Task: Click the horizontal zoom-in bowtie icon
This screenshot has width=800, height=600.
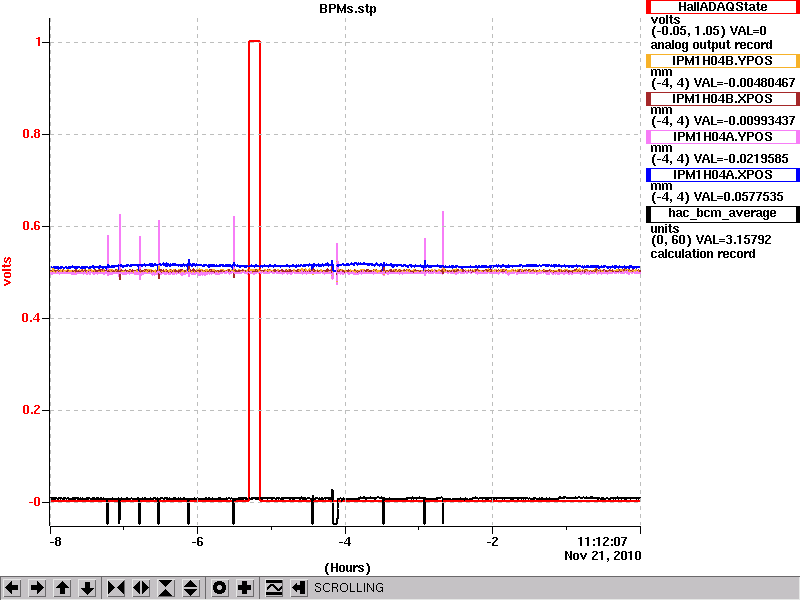Action: tap(116, 588)
